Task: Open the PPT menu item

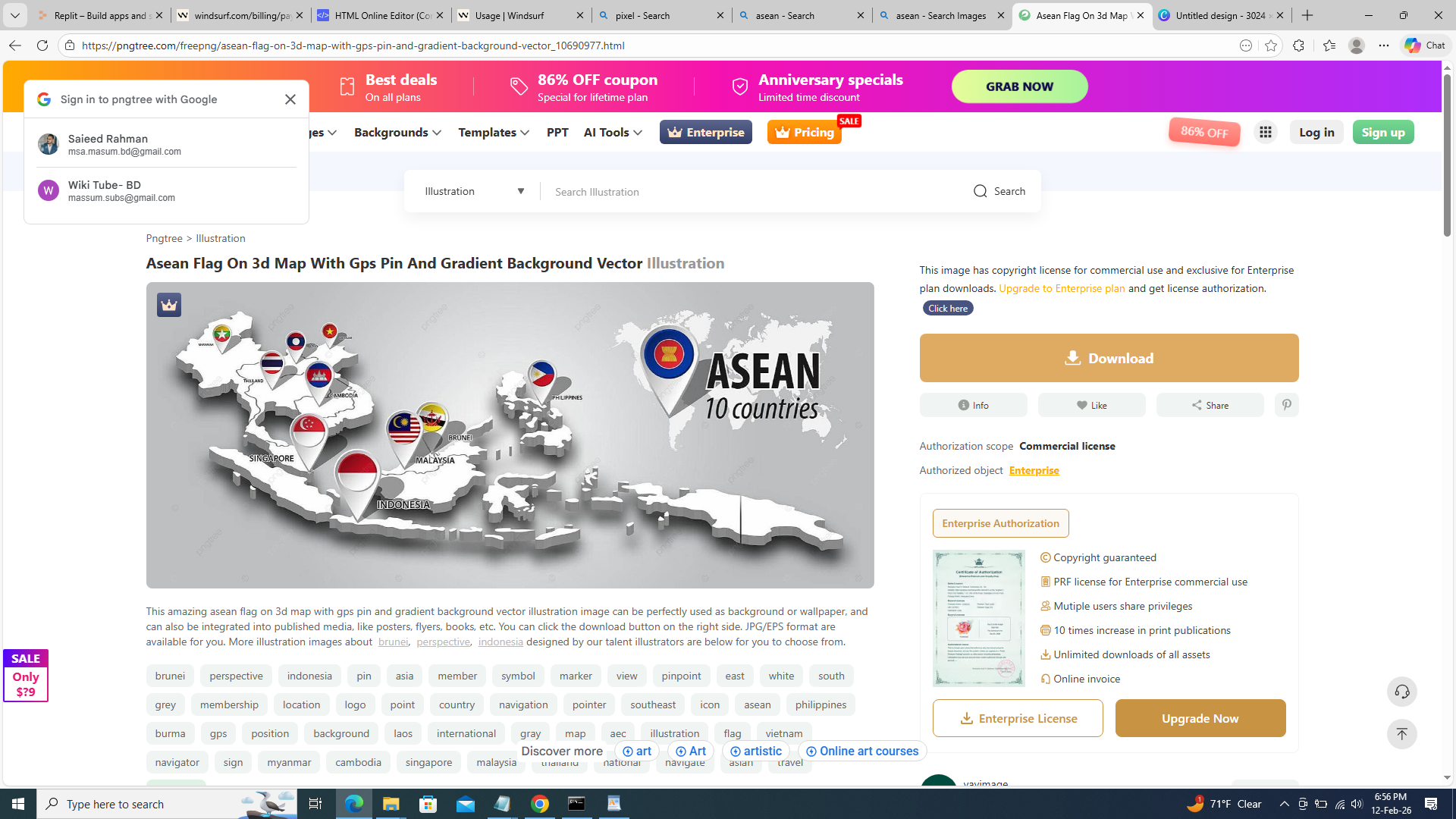Action: tap(557, 132)
